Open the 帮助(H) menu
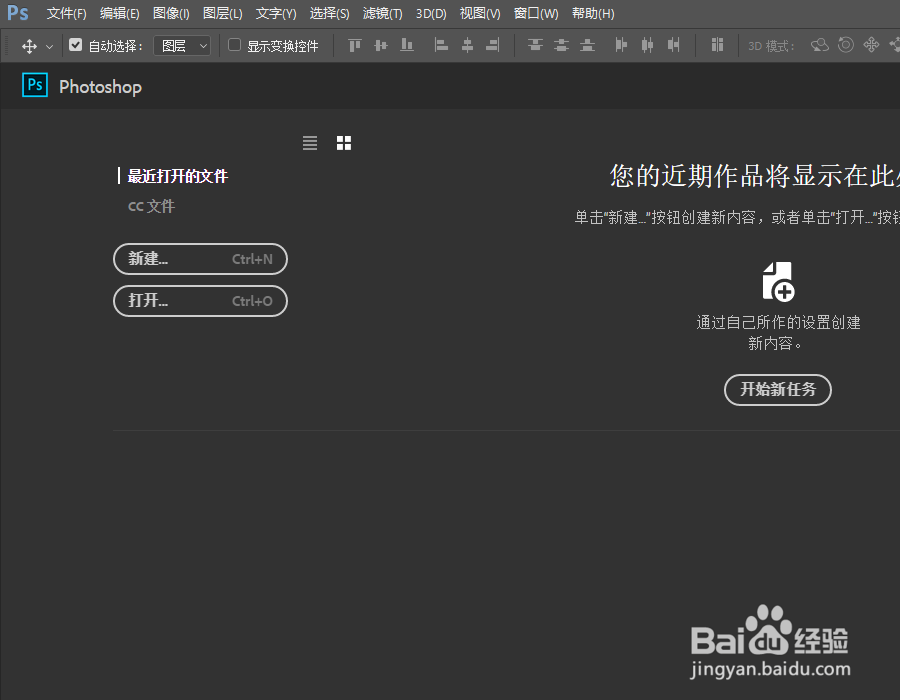 (x=593, y=13)
